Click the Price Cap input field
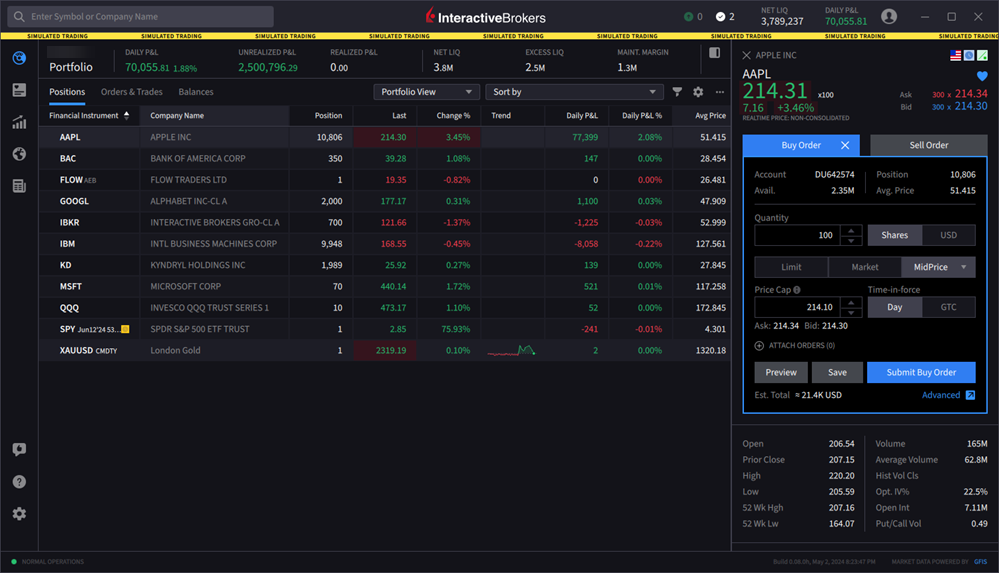999x573 pixels. (797, 307)
